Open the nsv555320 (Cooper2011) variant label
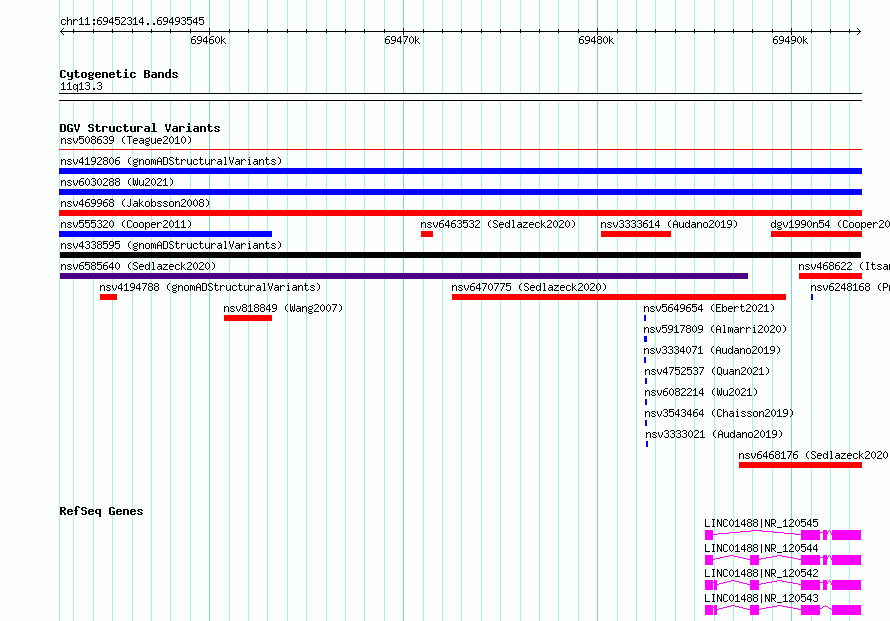Viewport: 890px width, 621px height. pos(126,224)
